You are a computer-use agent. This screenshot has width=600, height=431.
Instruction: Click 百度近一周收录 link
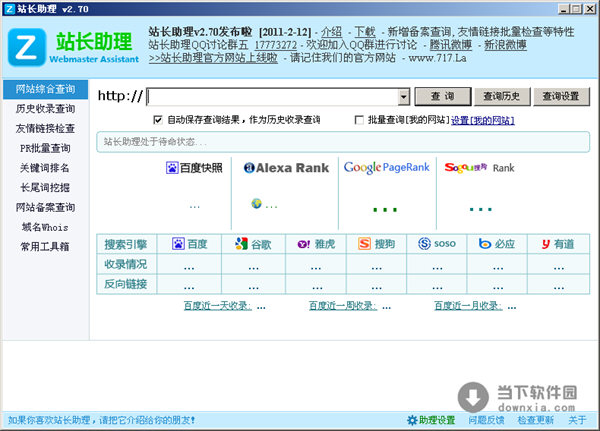(343, 306)
